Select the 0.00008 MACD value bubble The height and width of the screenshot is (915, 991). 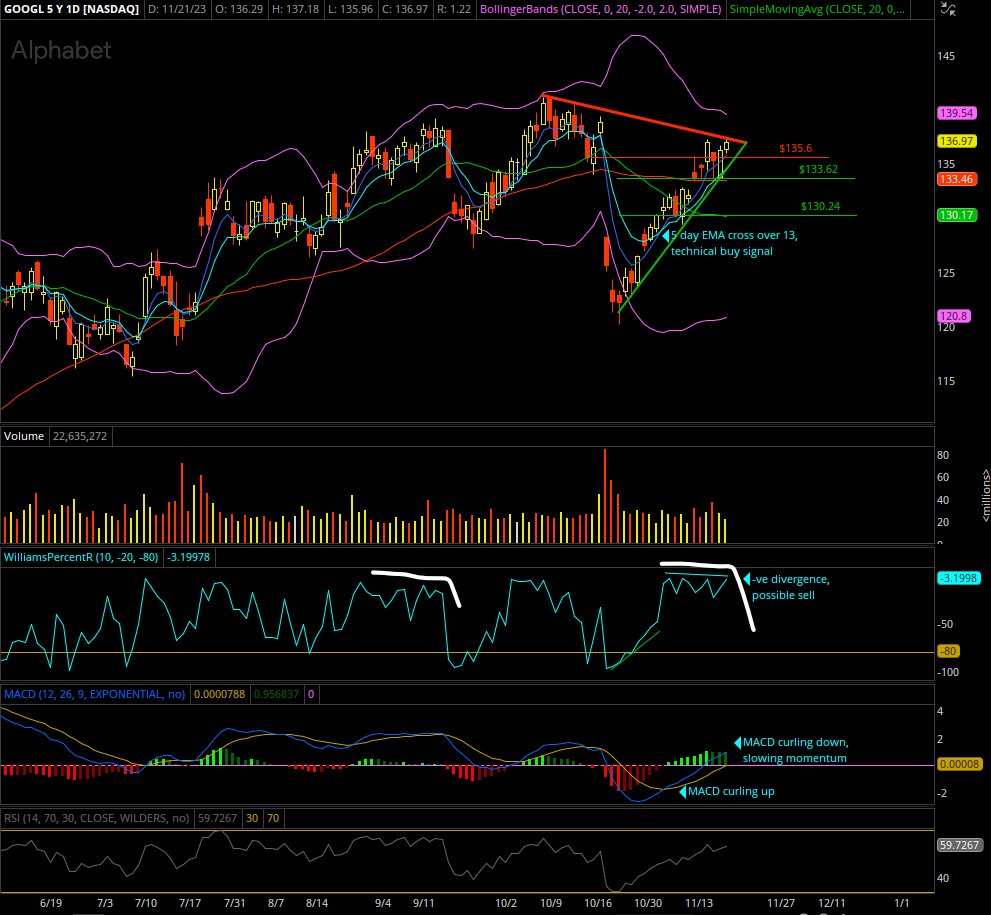click(x=959, y=764)
